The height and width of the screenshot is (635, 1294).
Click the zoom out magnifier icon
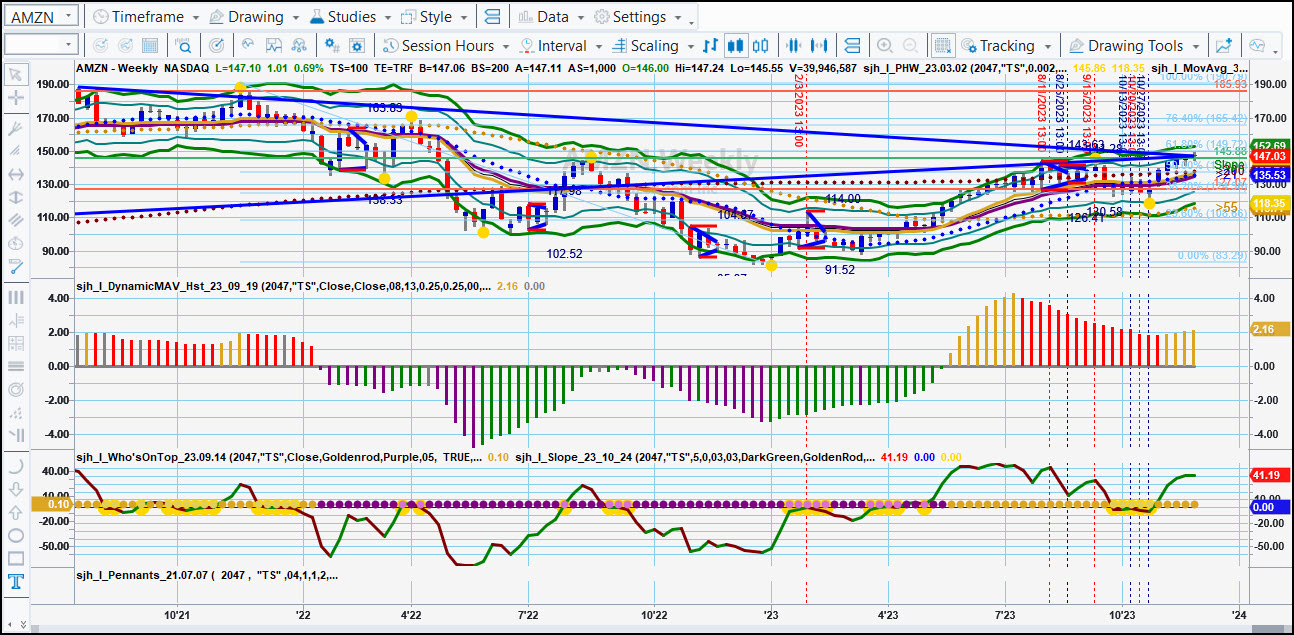click(910, 45)
